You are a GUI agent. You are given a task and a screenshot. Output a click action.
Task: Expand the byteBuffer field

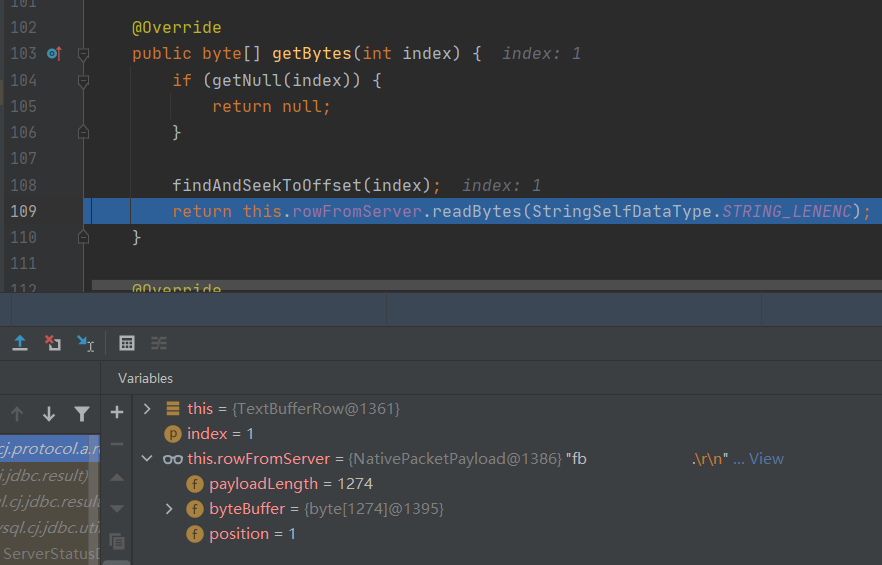(x=170, y=509)
